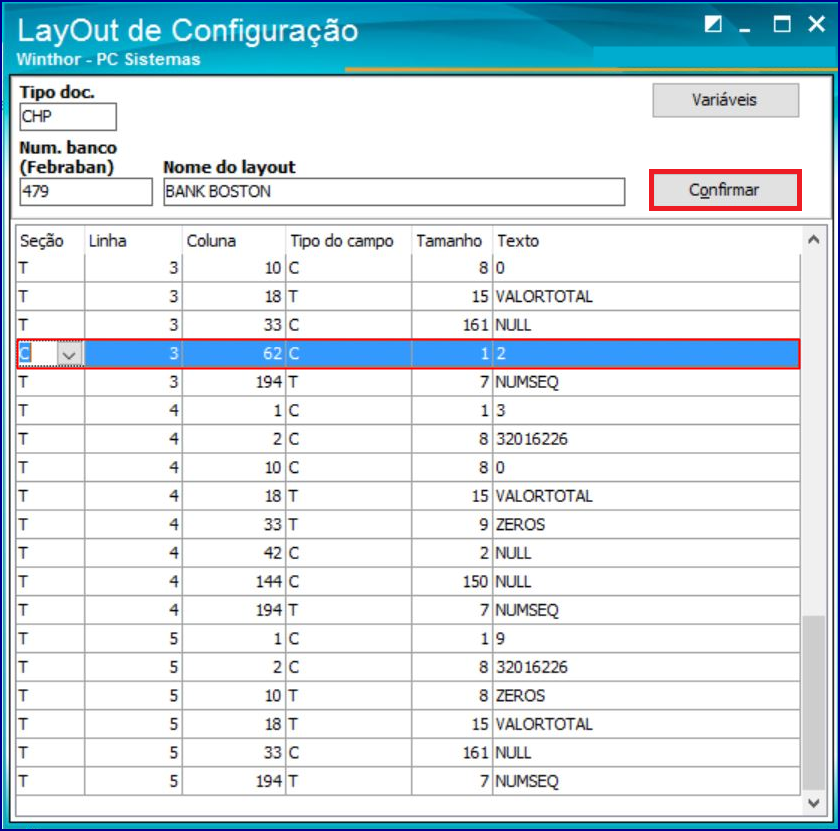840x831 pixels.
Task: Click scroll up arrow of the grid
Action: pyautogui.click(x=814, y=240)
